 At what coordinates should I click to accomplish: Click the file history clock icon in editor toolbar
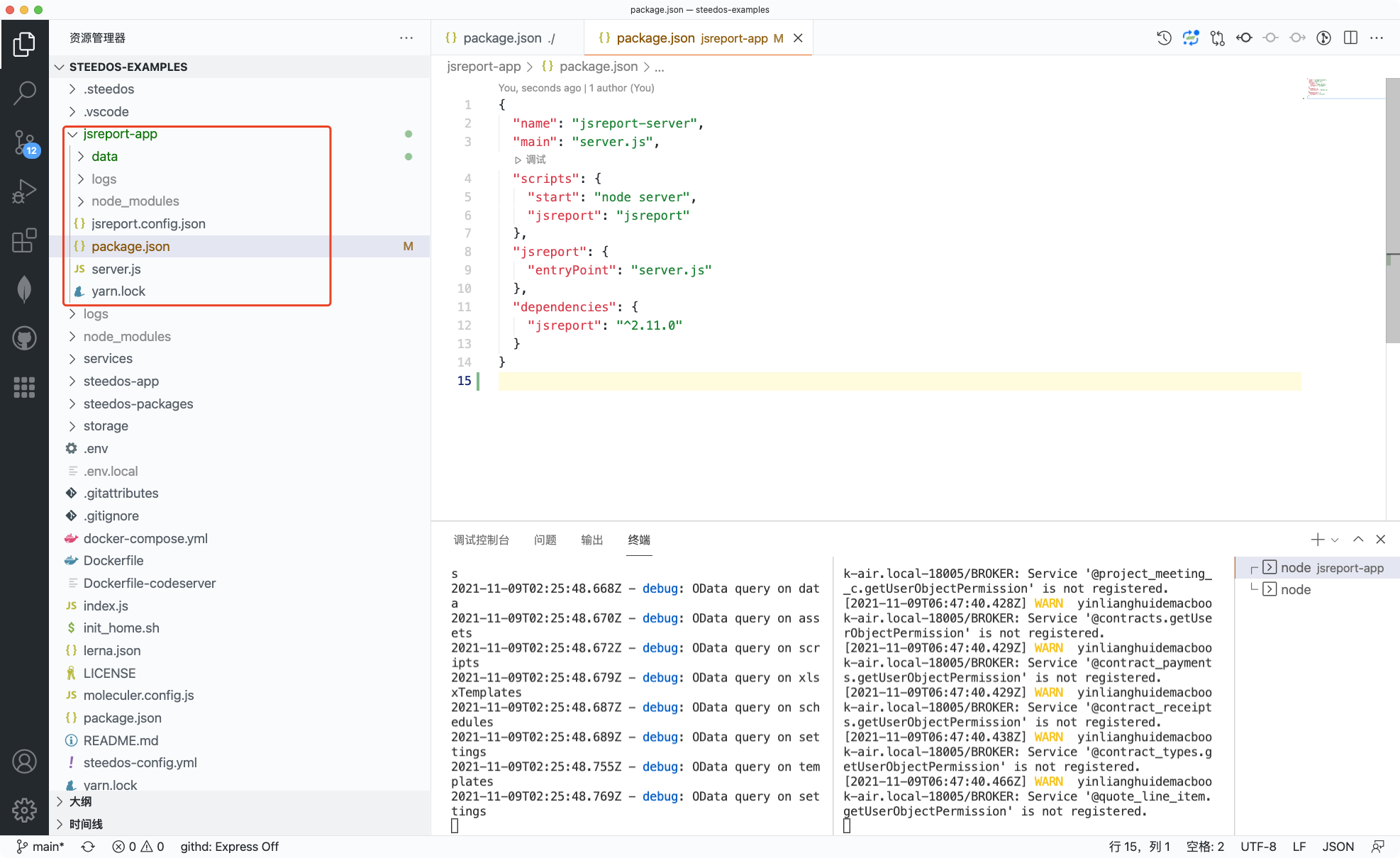[1164, 38]
